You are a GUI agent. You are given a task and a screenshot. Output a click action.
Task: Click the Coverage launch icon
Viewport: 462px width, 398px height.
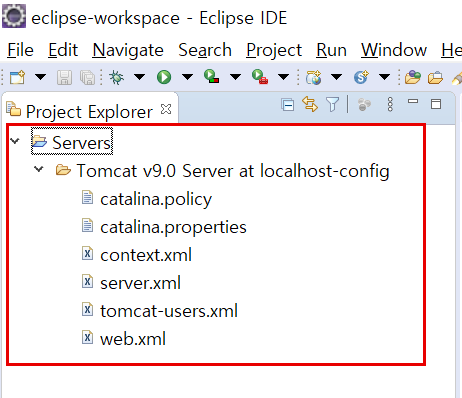(212, 77)
